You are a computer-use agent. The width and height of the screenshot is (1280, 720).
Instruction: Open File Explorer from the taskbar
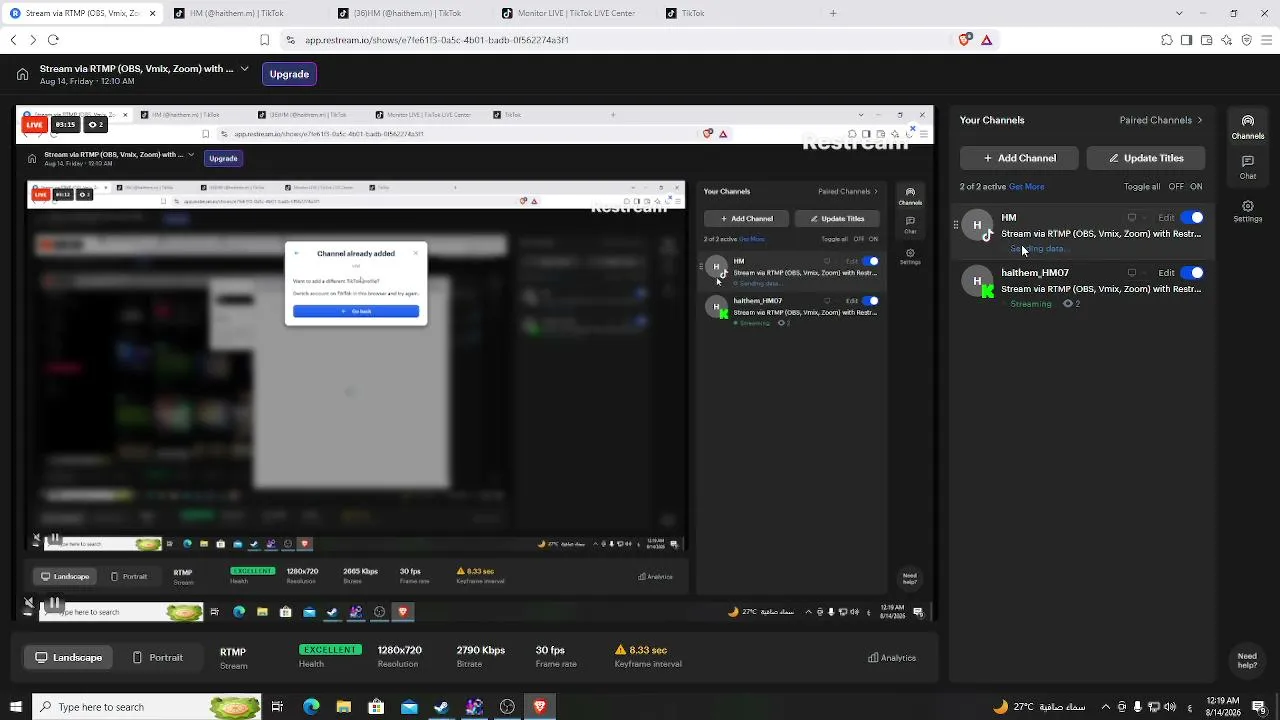pos(343,707)
